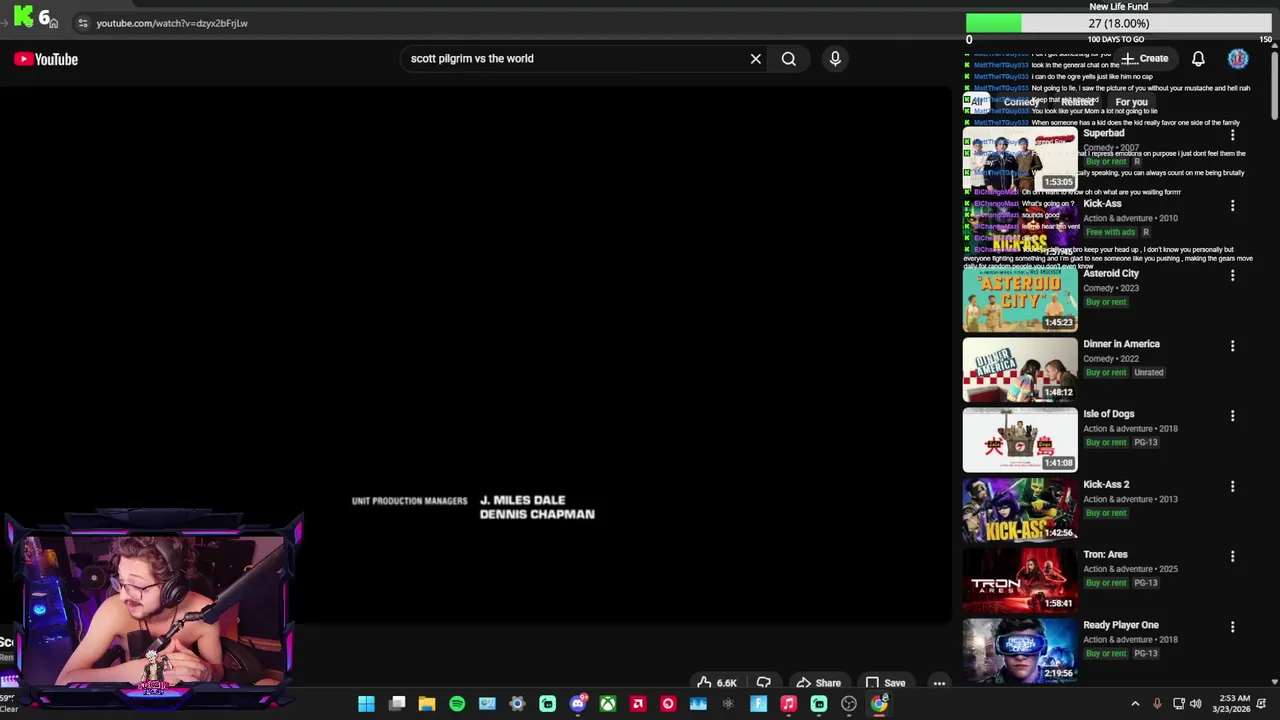Open the taskbar clock and date

[1234, 704]
